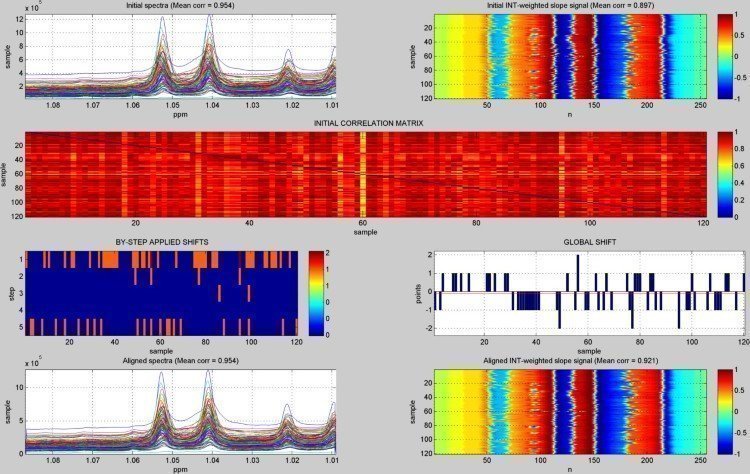Click the colorbar next to the correlation matrix

coord(724,175)
